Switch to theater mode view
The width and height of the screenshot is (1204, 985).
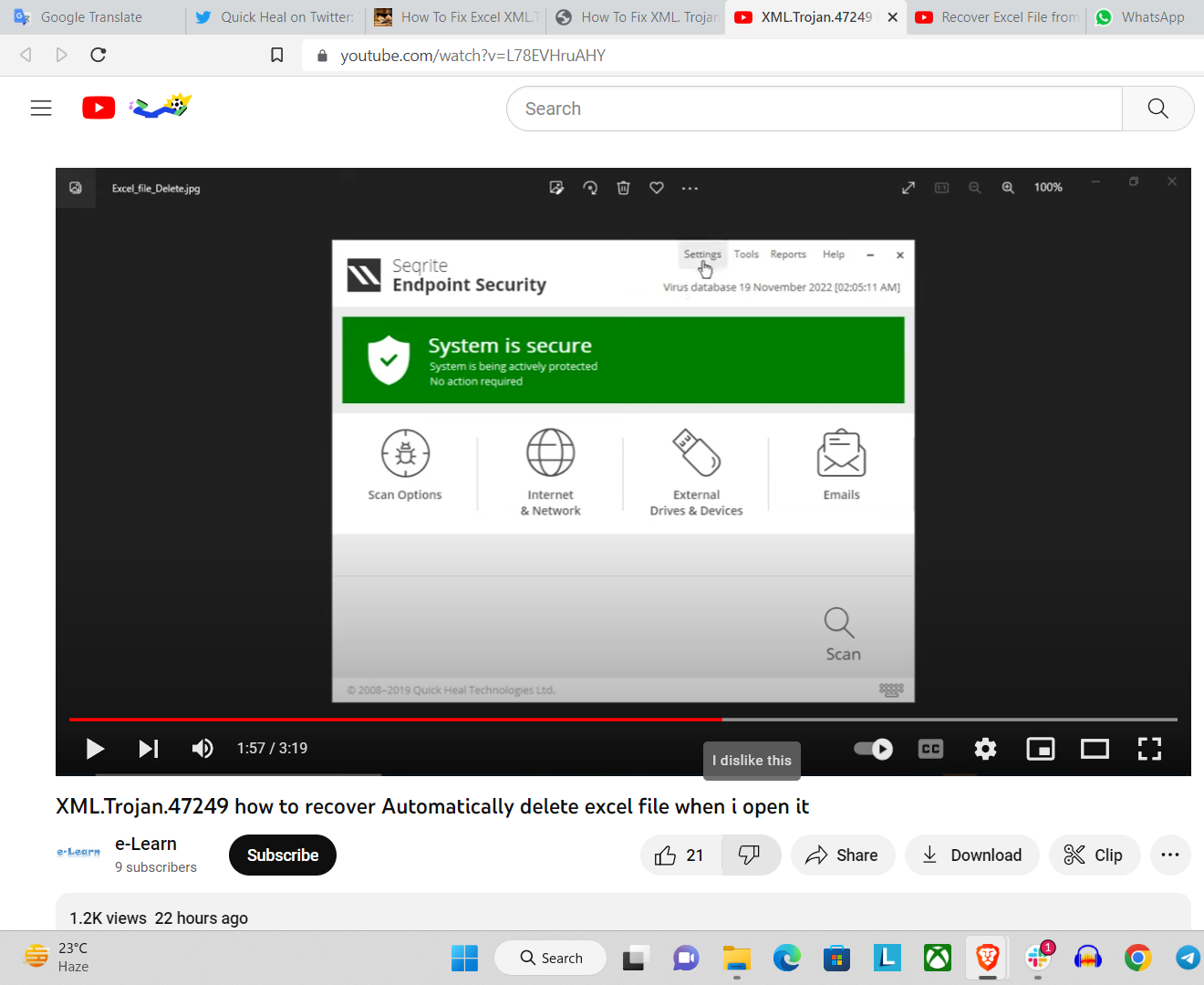coord(1095,749)
